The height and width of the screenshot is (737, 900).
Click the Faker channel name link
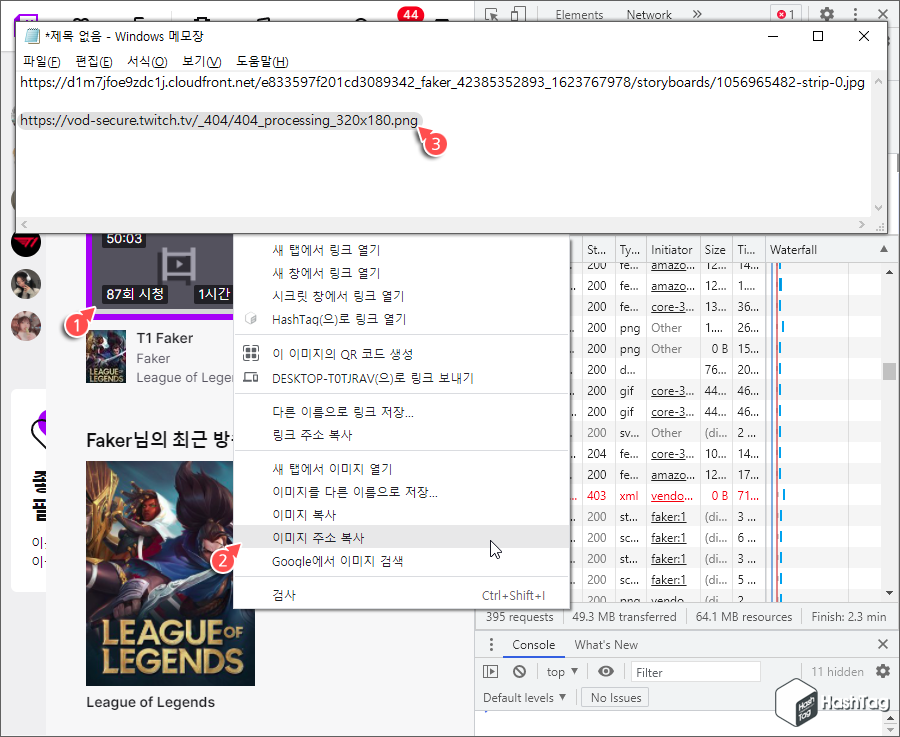click(153, 358)
